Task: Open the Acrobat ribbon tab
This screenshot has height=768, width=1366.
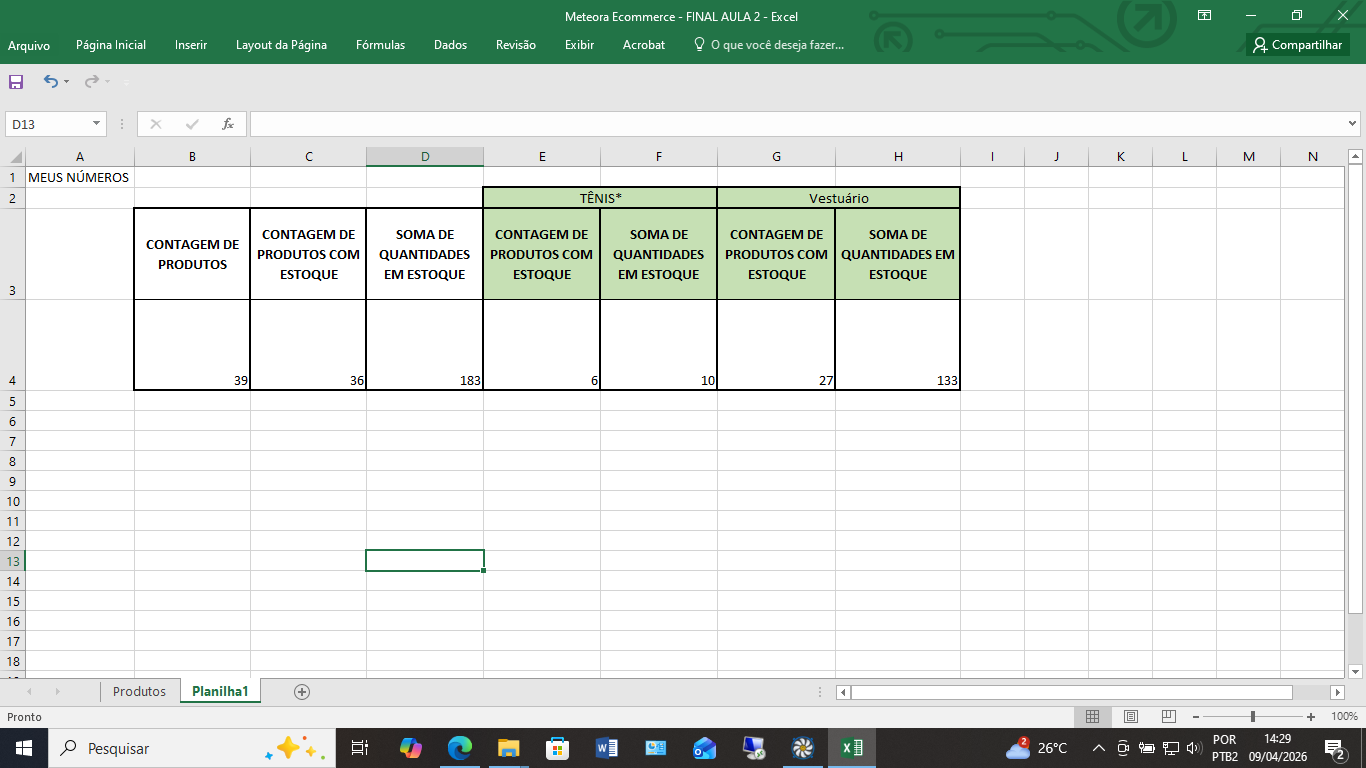Action: coord(644,45)
